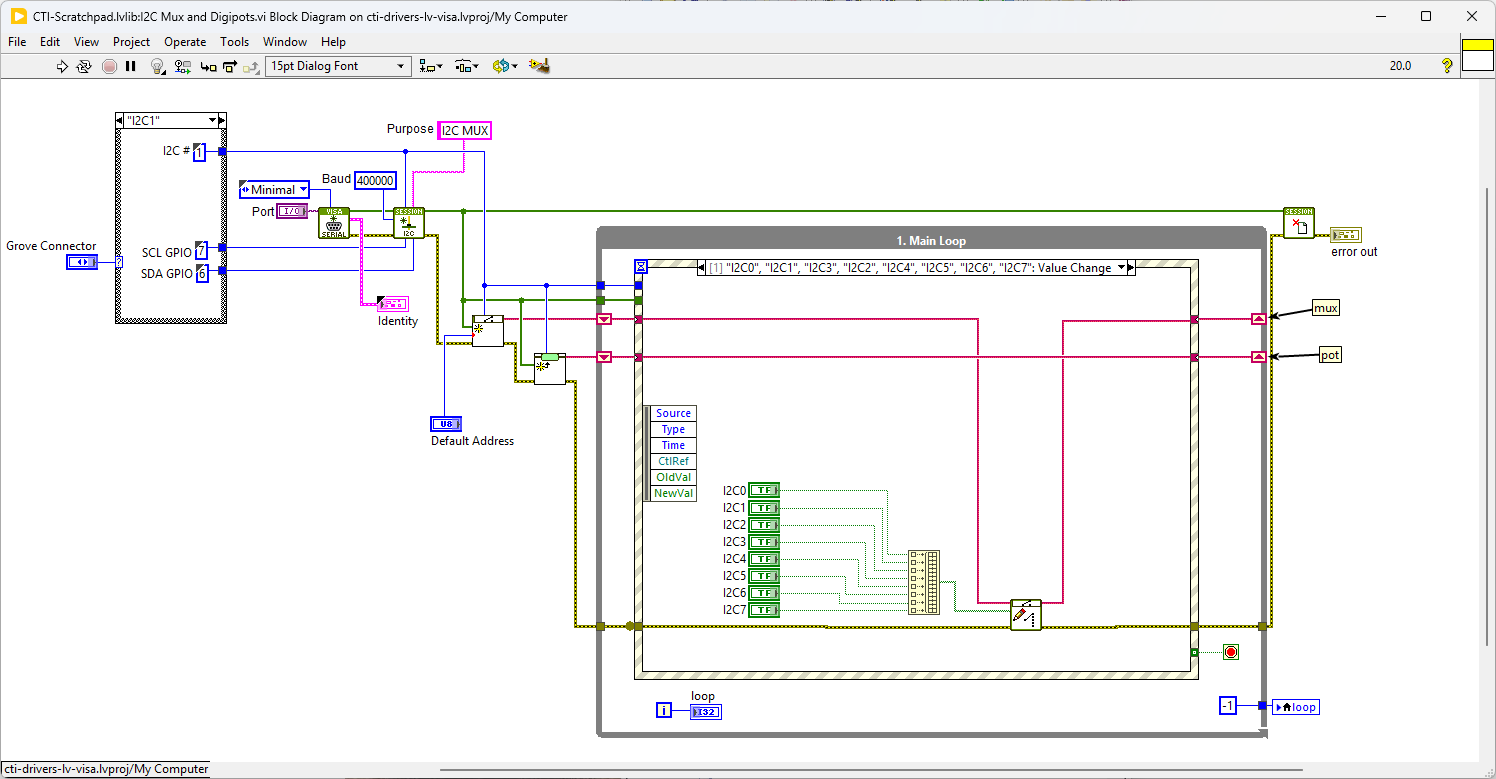Open the Reorder dropdown
This screenshot has width=1496, height=779.
click(503, 66)
